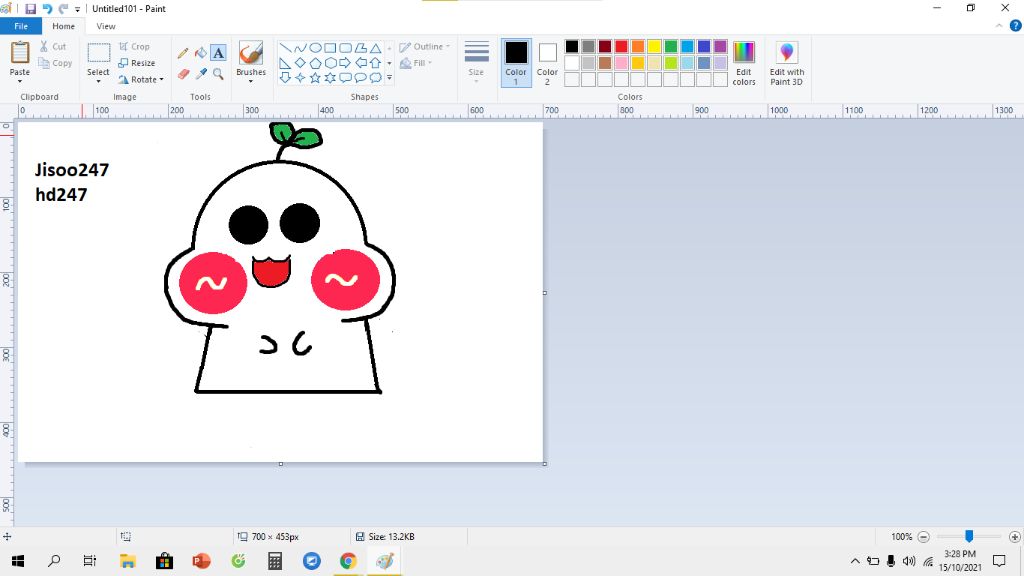Switch to the View tab
The width and height of the screenshot is (1024, 576).
click(x=105, y=26)
